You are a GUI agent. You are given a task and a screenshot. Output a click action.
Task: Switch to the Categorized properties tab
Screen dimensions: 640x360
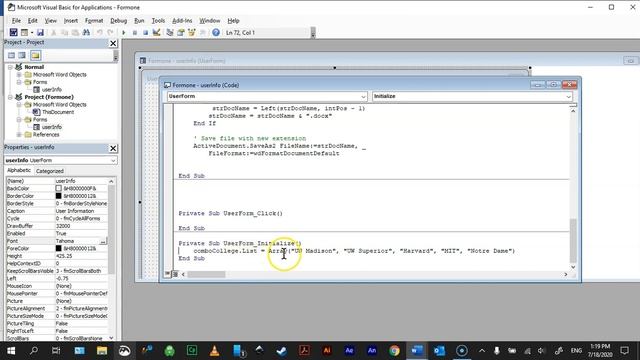click(50, 171)
